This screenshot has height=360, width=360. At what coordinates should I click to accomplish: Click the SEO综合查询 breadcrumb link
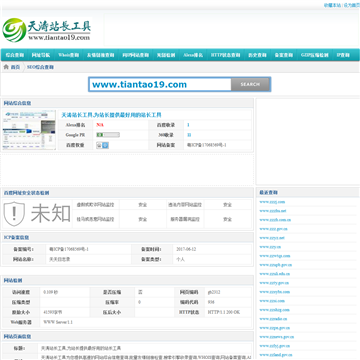[40, 67]
